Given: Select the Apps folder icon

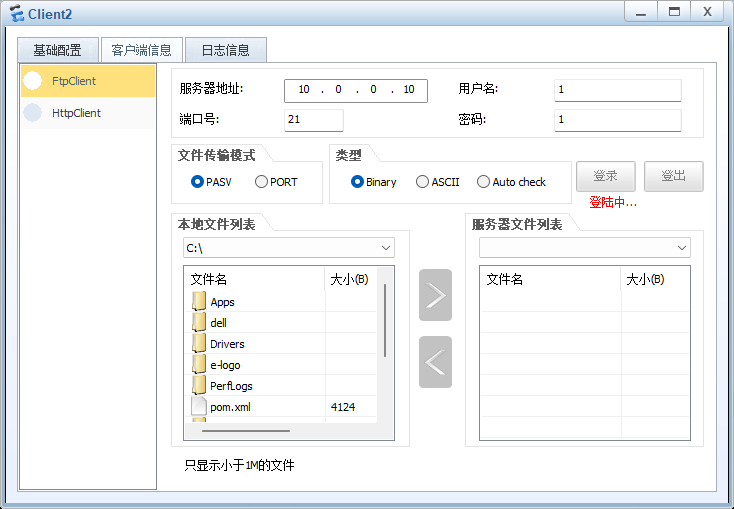Looking at the screenshot, I should click(199, 302).
